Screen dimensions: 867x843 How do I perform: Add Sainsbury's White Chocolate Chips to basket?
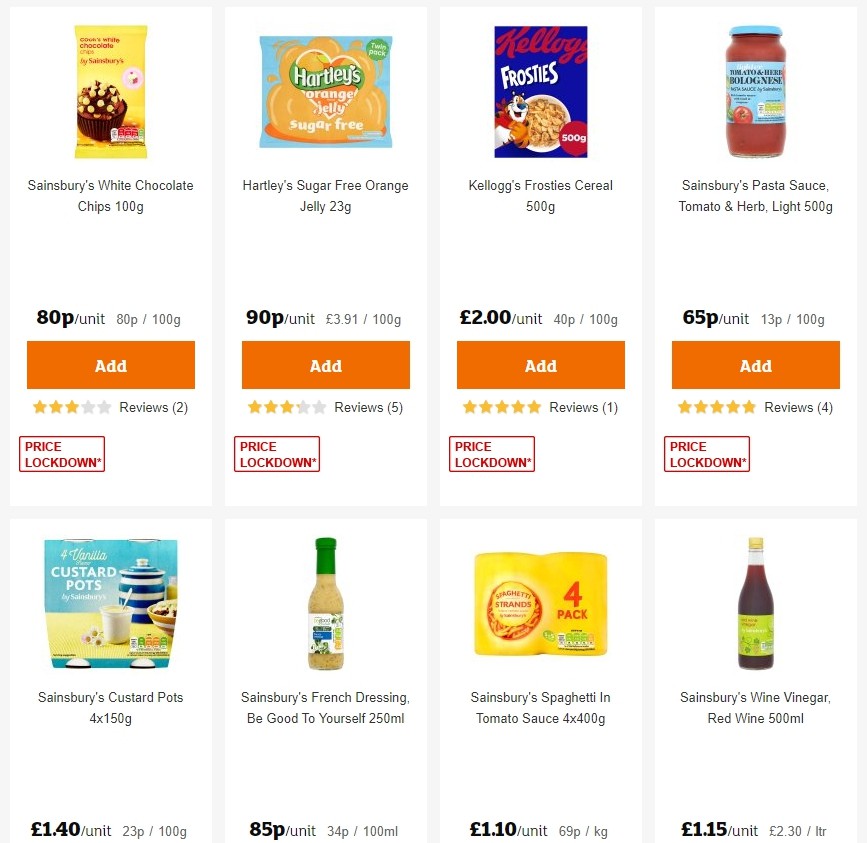[x=110, y=365]
